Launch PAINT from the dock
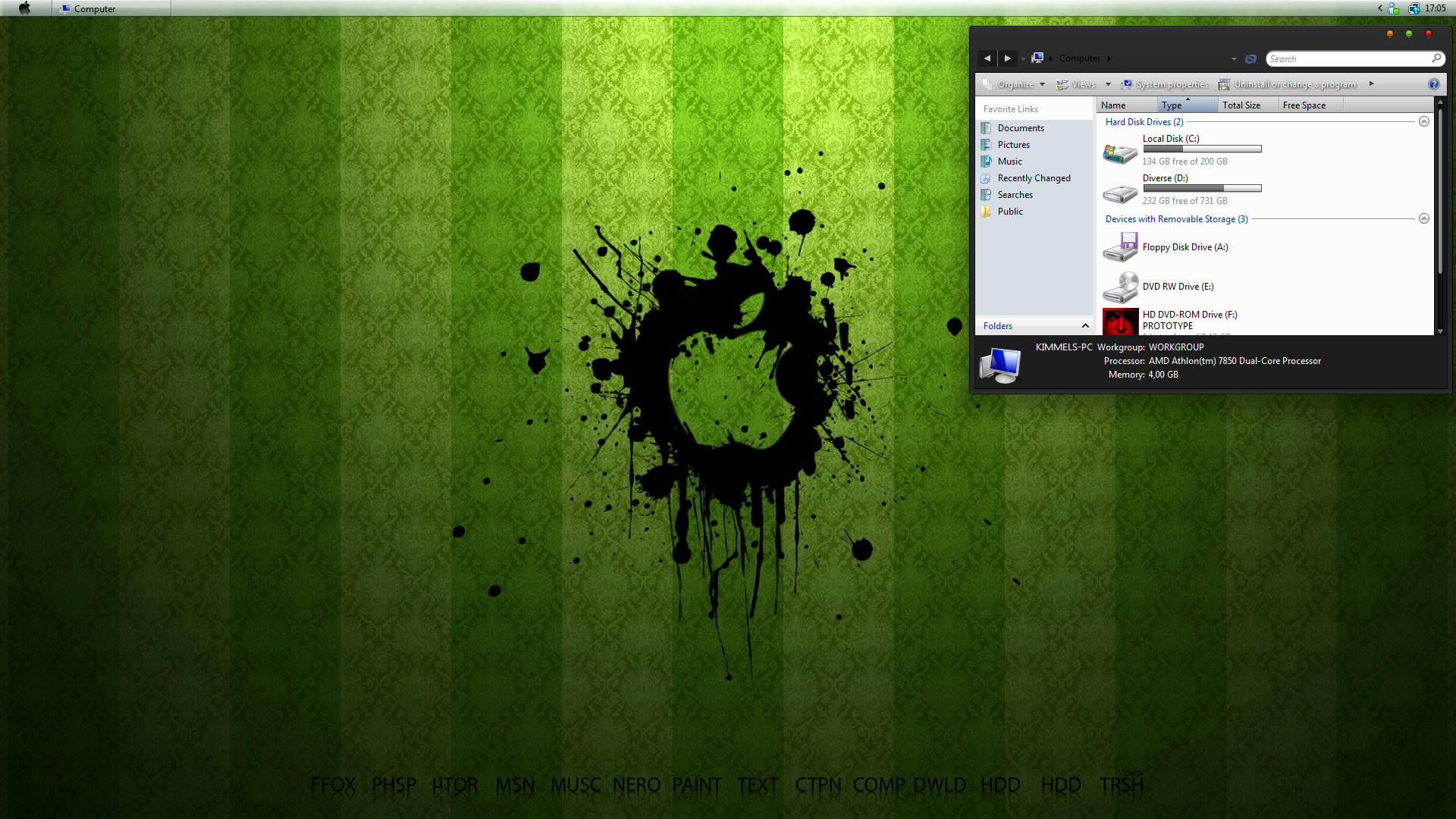1456x819 pixels. point(697,785)
